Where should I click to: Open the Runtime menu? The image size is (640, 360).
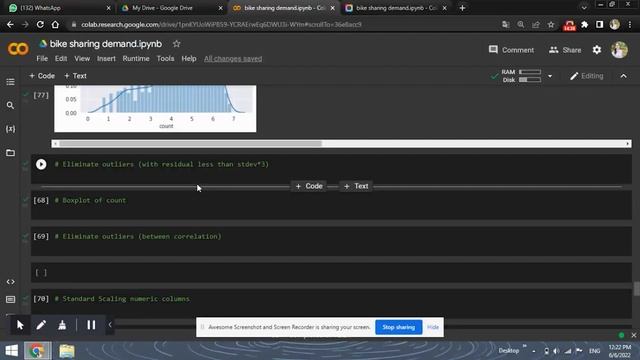[136, 59]
